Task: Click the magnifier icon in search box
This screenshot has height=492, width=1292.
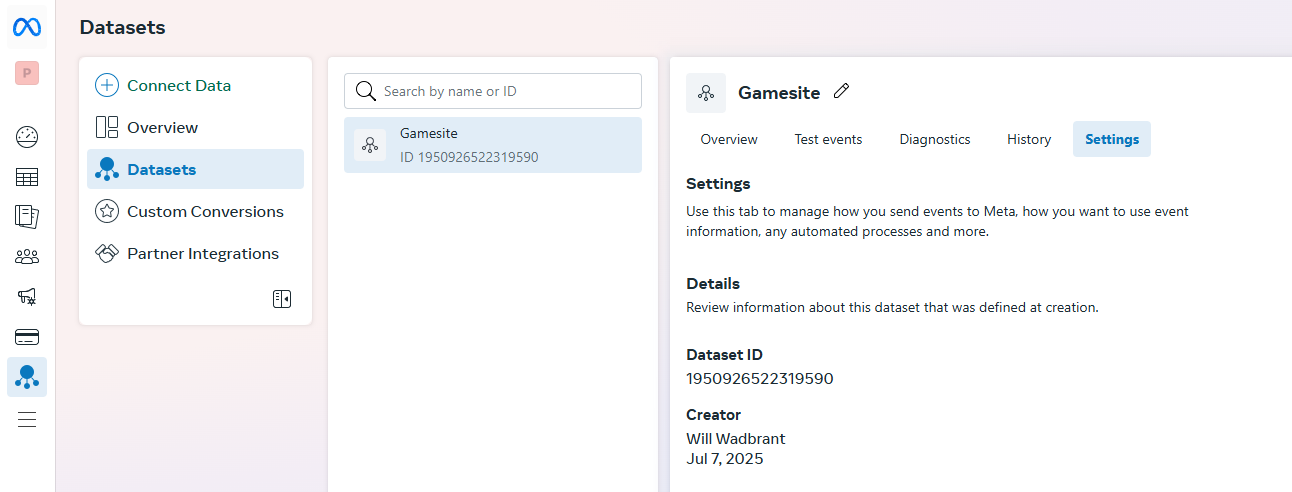Action: click(366, 91)
